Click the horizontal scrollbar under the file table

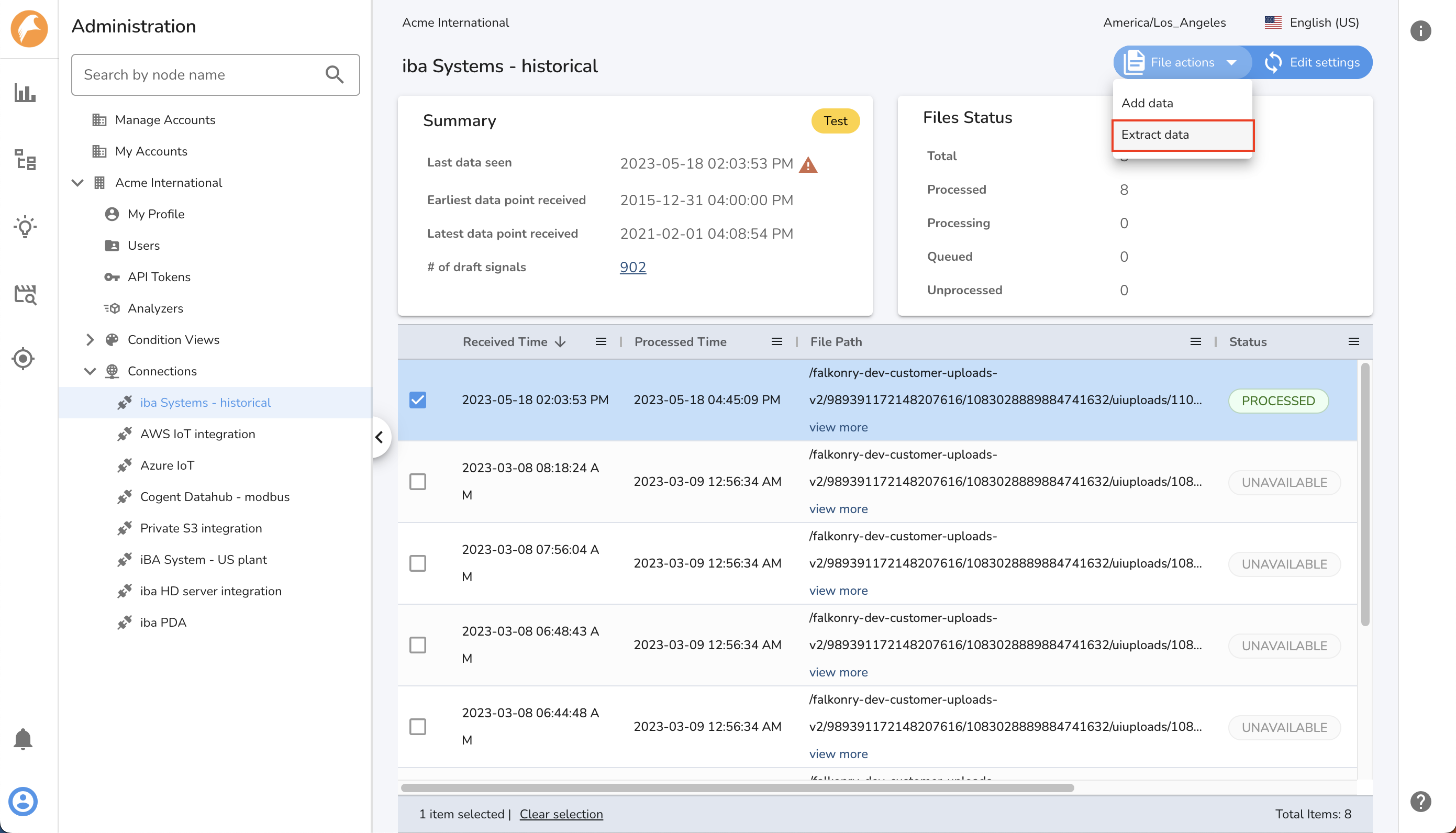pos(737,788)
